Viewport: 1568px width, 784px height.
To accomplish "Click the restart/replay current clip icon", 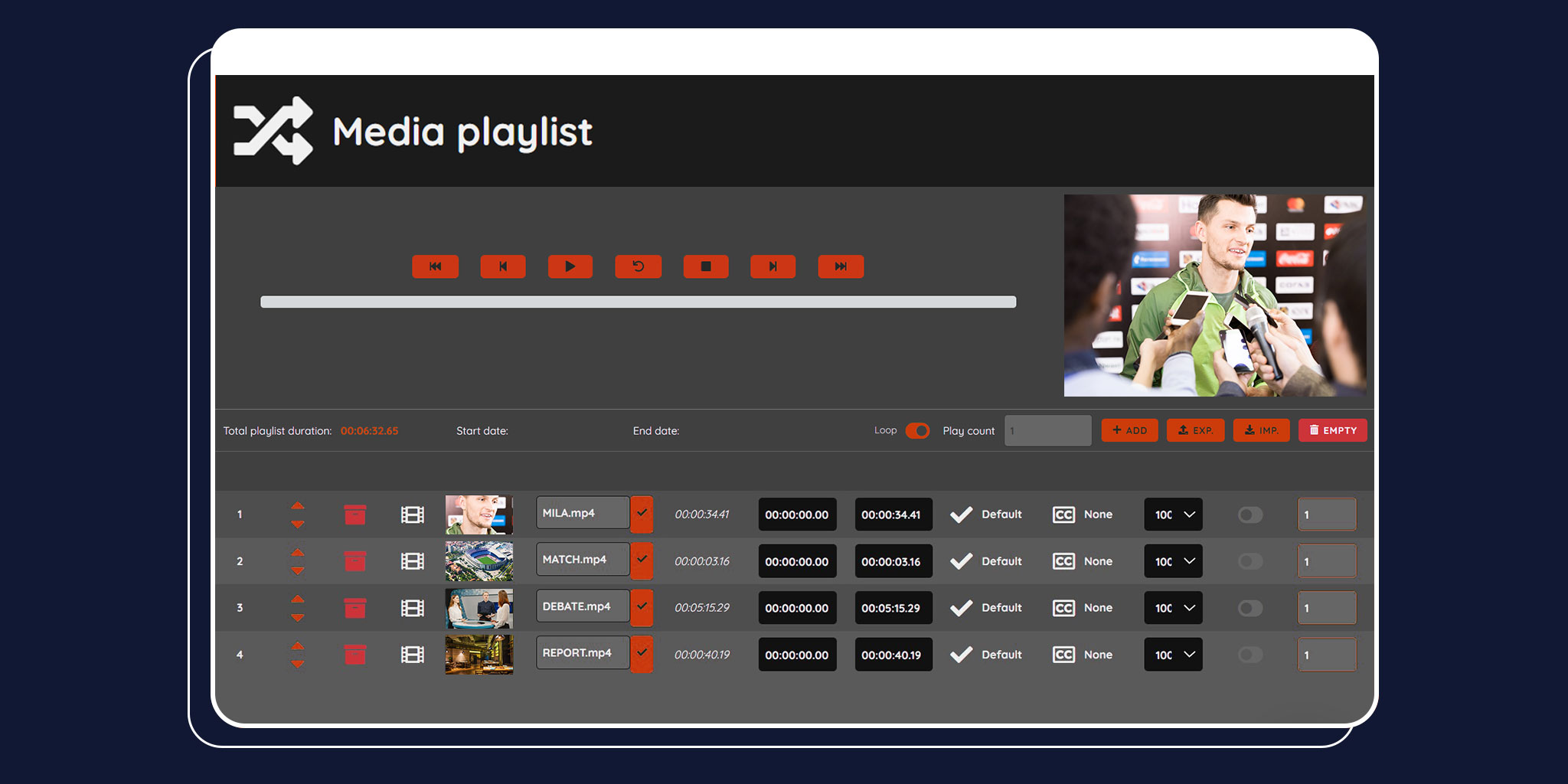I will pos(638,266).
